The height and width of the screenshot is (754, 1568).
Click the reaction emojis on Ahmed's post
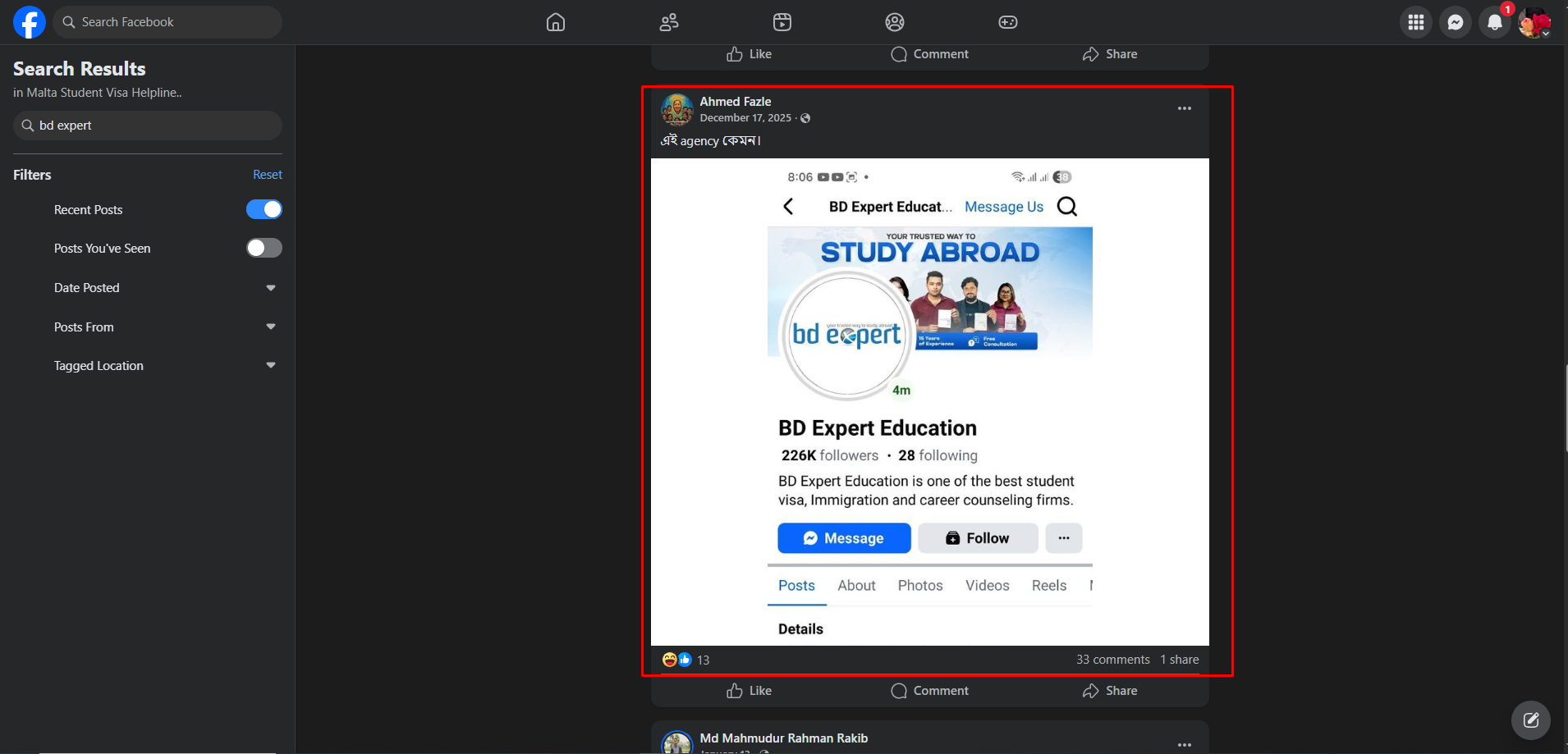(677, 660)
